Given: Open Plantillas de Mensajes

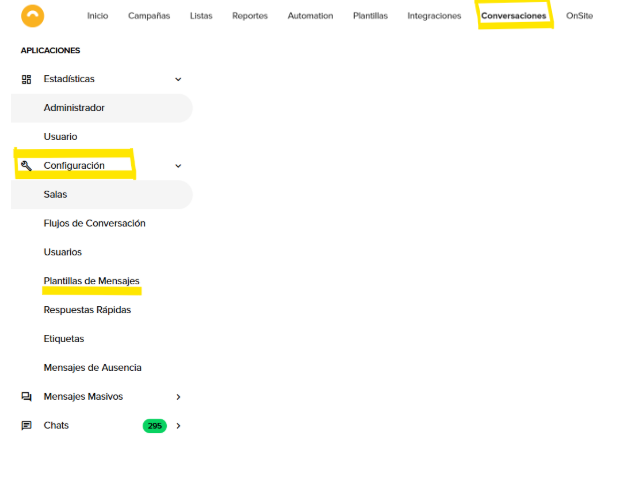Looking at the screenshot, I should click(x=91, y=281).
